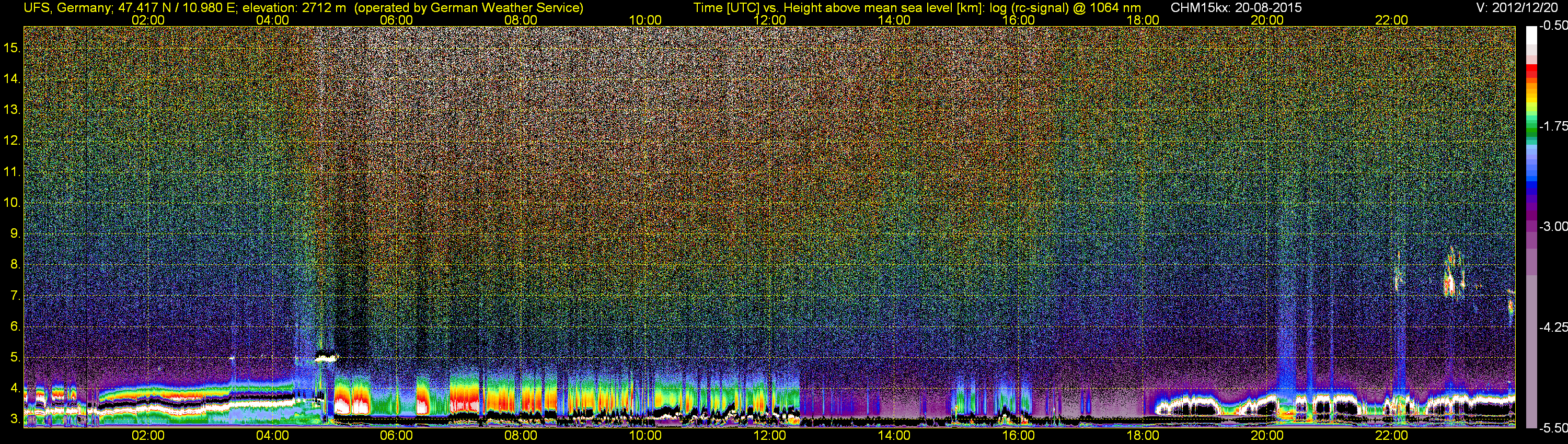Click the '11.' height axis label
The height and width of the screenshot is (444, 1568).
tap(12, 171)
